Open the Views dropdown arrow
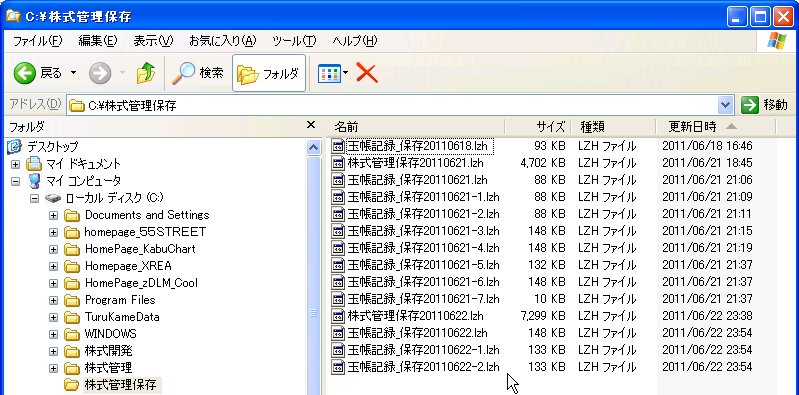Screen dimensions: 799x395 tap(345, 73)
